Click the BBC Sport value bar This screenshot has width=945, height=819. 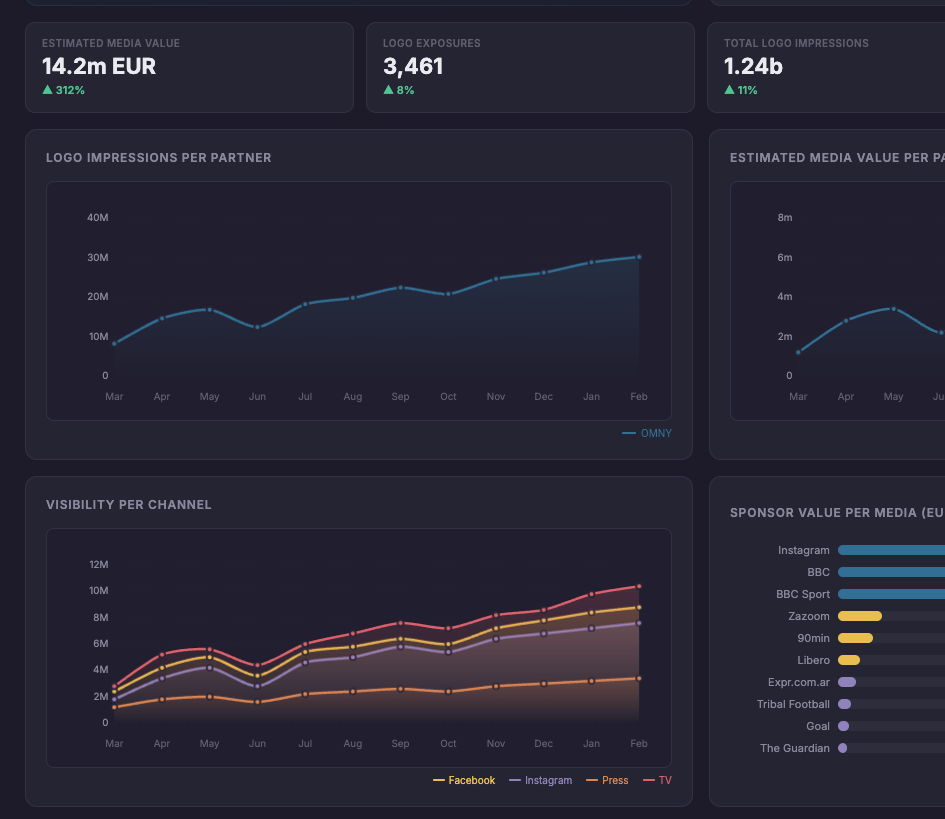click(890, 594)
